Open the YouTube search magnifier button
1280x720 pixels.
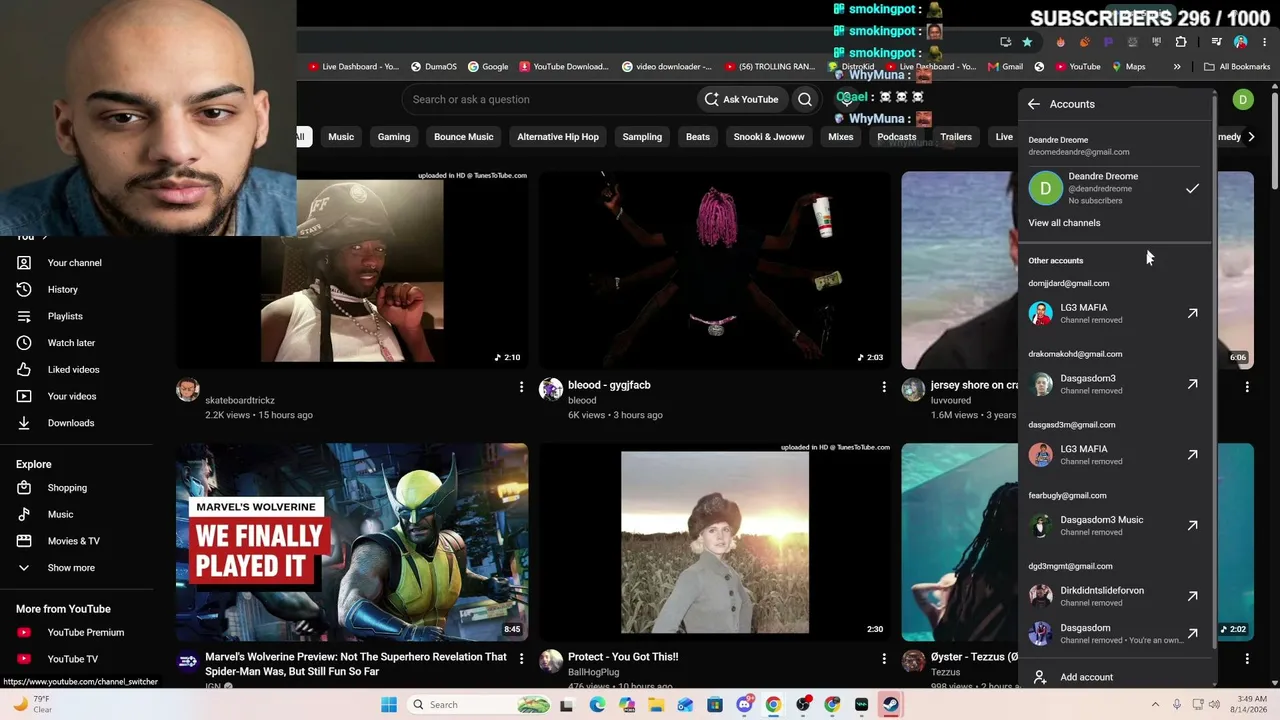coord(805,99)
